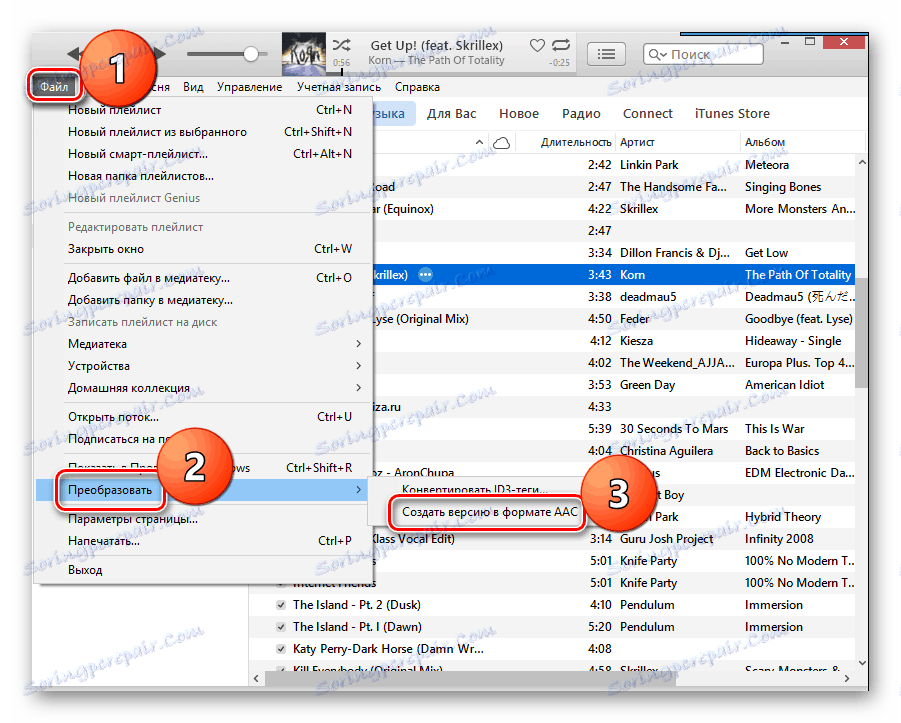The image size is (901, 723).
Task: Open the Up Next list button
Action: point(606,54)
